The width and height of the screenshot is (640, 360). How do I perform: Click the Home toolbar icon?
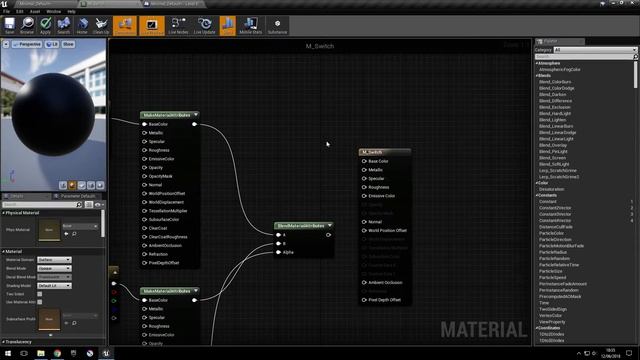[82, 25]
